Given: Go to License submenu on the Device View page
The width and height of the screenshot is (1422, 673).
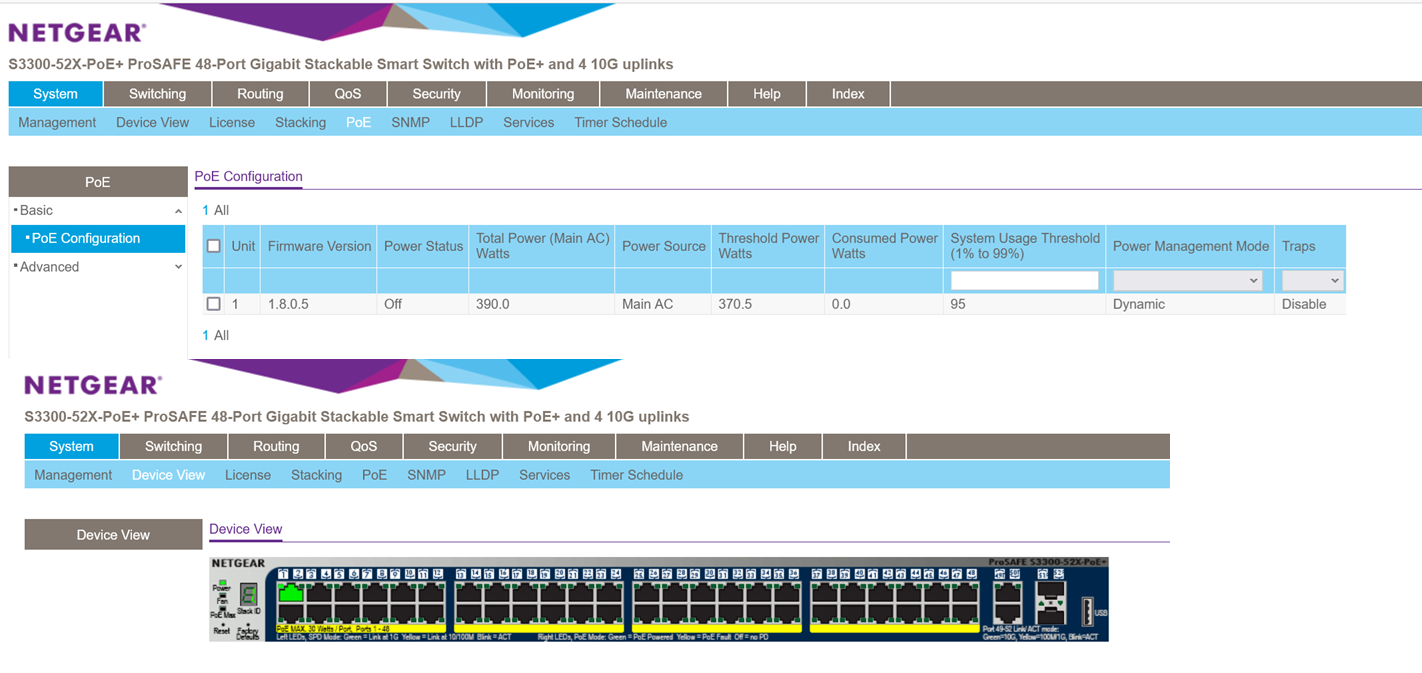Looking at the screenshot, I should (248, 475).
